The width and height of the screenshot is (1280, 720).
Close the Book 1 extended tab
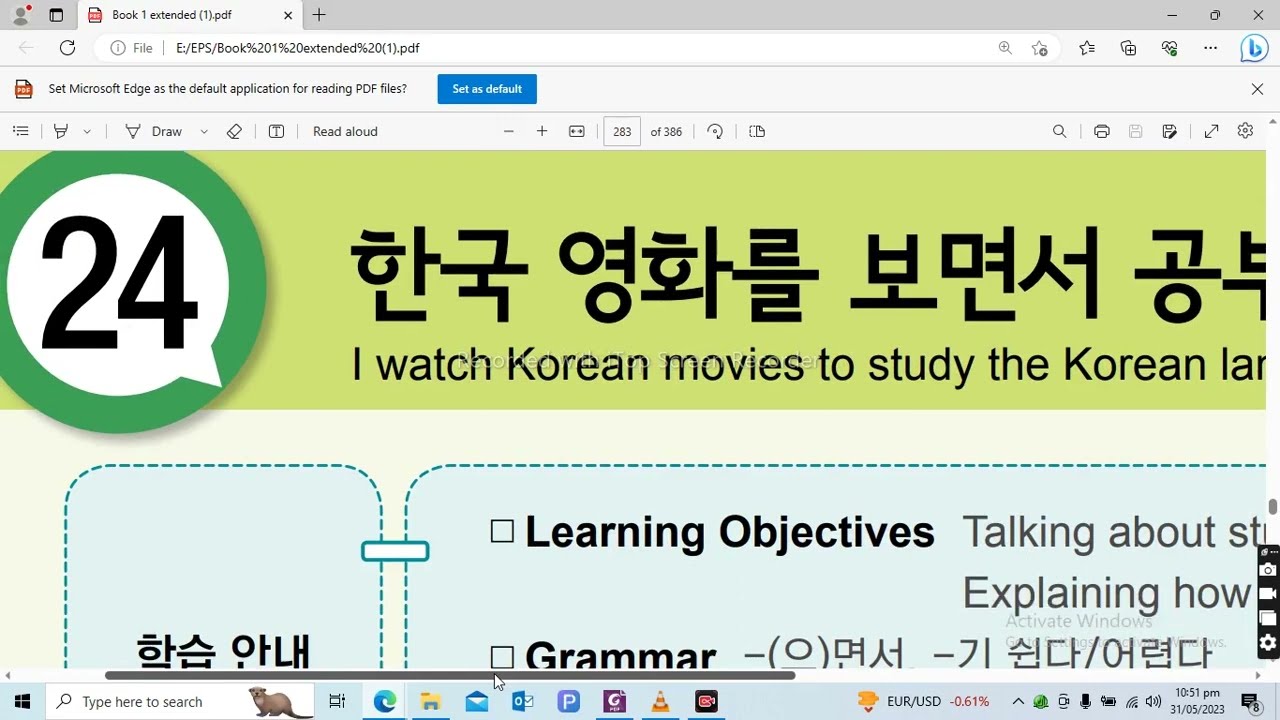(288, 15)
